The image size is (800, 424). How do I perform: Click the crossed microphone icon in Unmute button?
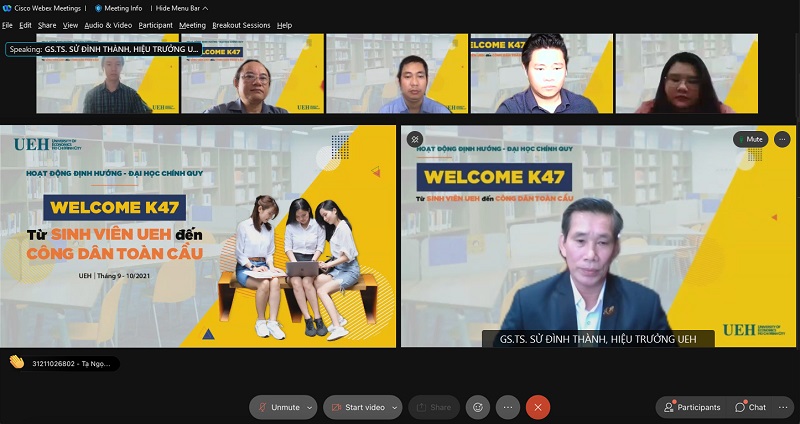(262, 407)
